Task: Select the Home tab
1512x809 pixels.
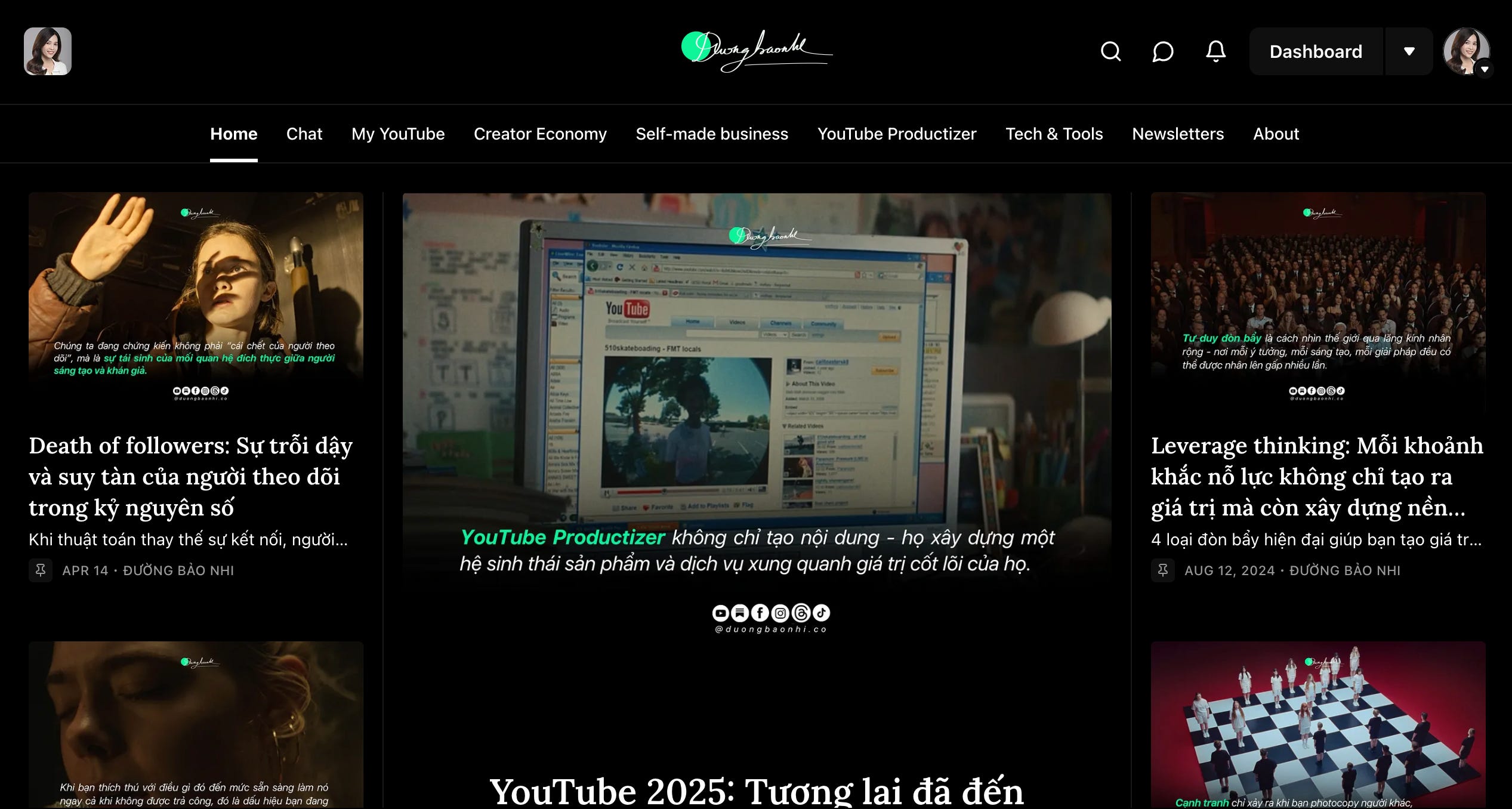Action: coord(234,134)
